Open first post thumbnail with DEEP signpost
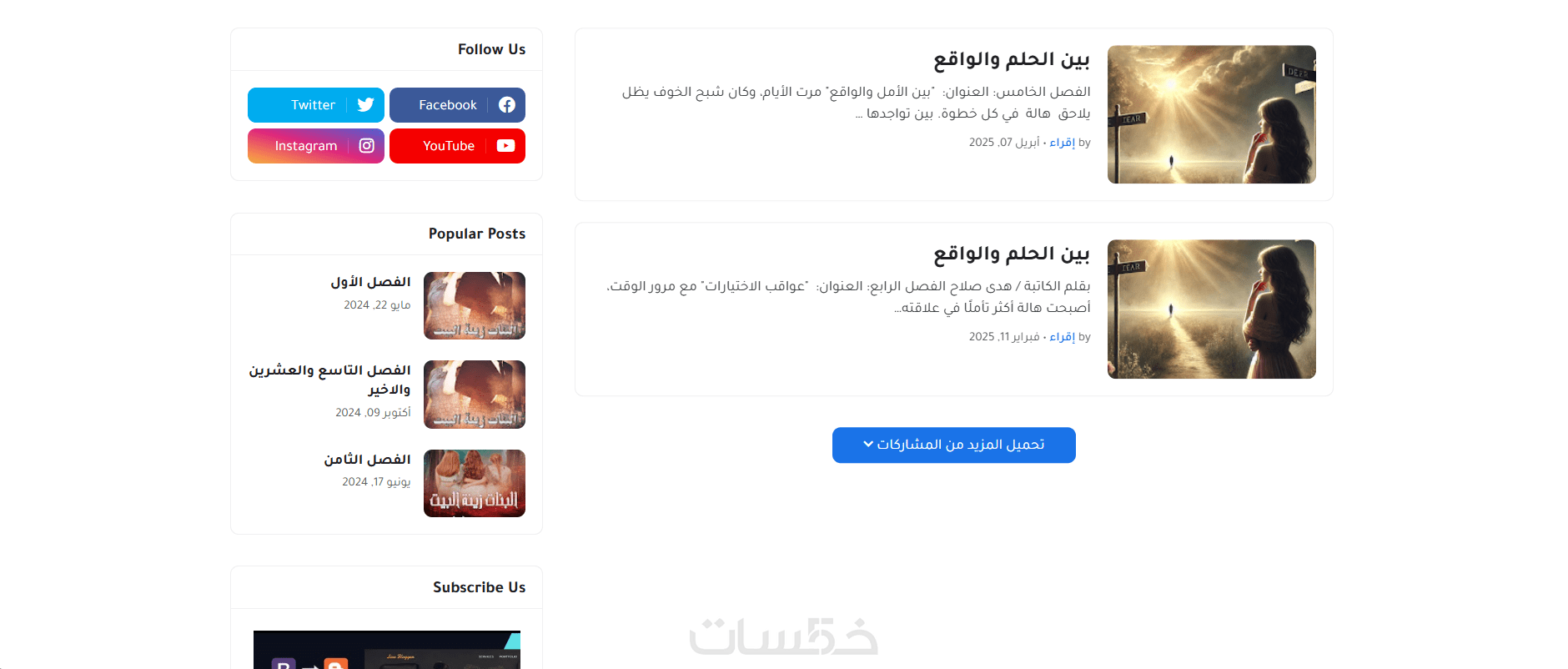The width and height of the screenshot is (1568, 669). point(1211,114)
